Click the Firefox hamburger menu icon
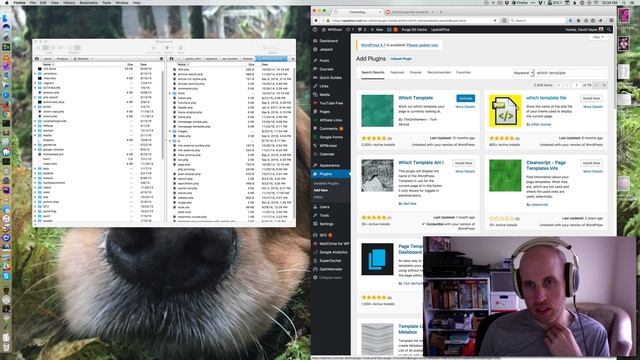The height and width of the screenshot is (360, 640). pyautogui.click(x=611, y=20)
